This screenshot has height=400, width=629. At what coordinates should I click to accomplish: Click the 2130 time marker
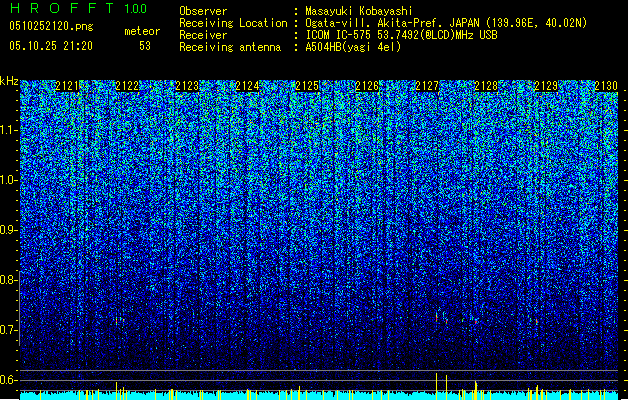(x=606, y=86)
